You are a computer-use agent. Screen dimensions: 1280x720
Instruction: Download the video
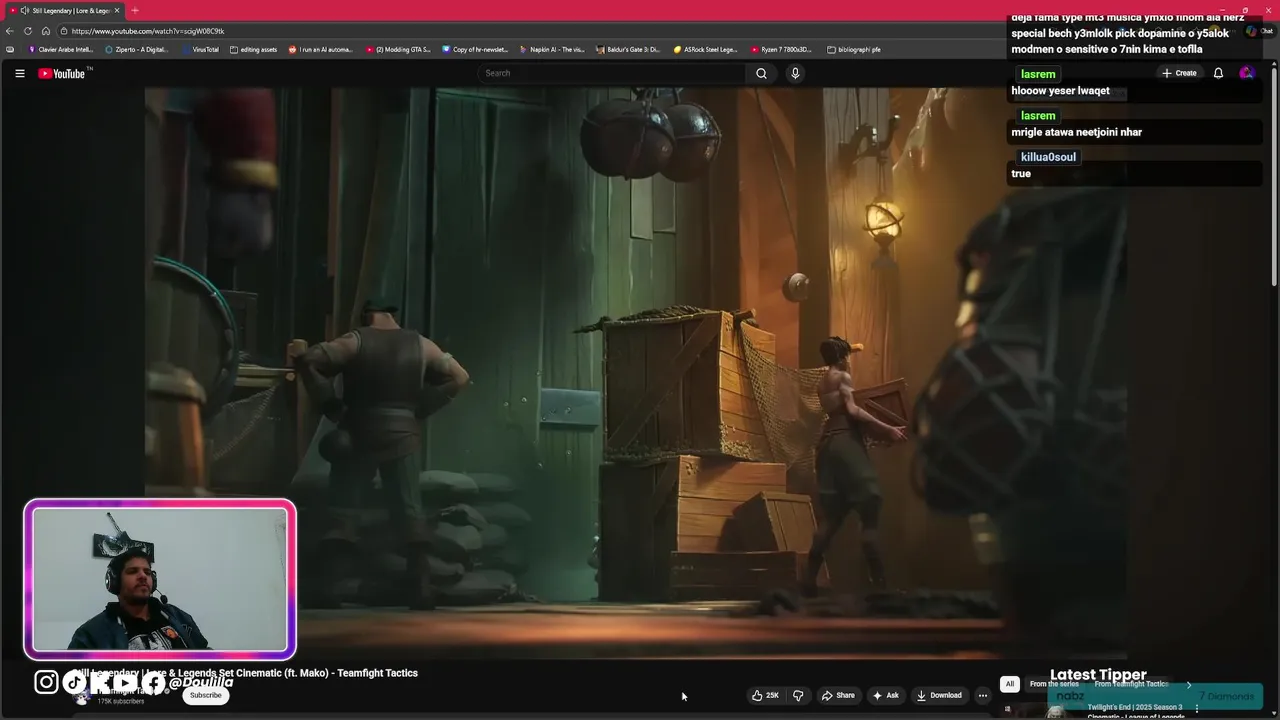tap(939, 695)
